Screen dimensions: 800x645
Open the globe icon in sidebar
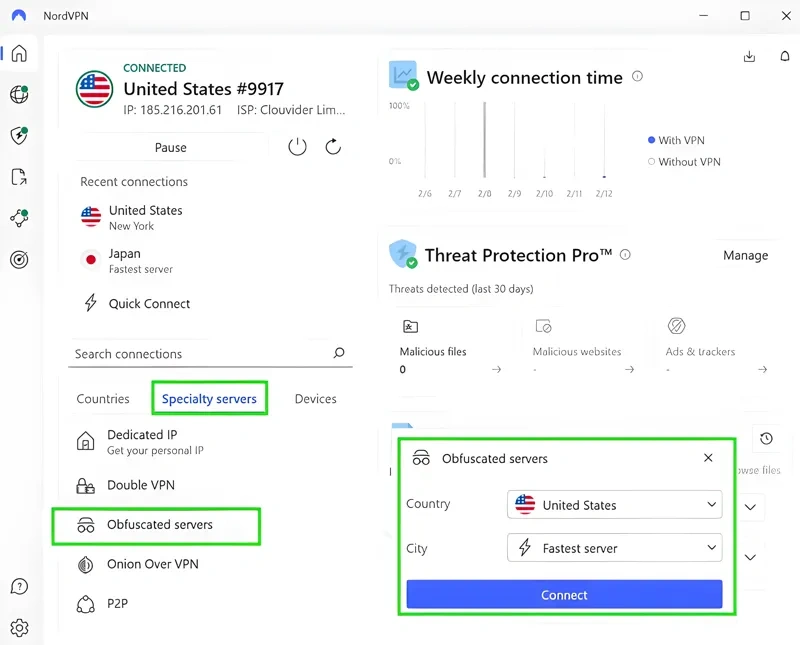point(19,95)
